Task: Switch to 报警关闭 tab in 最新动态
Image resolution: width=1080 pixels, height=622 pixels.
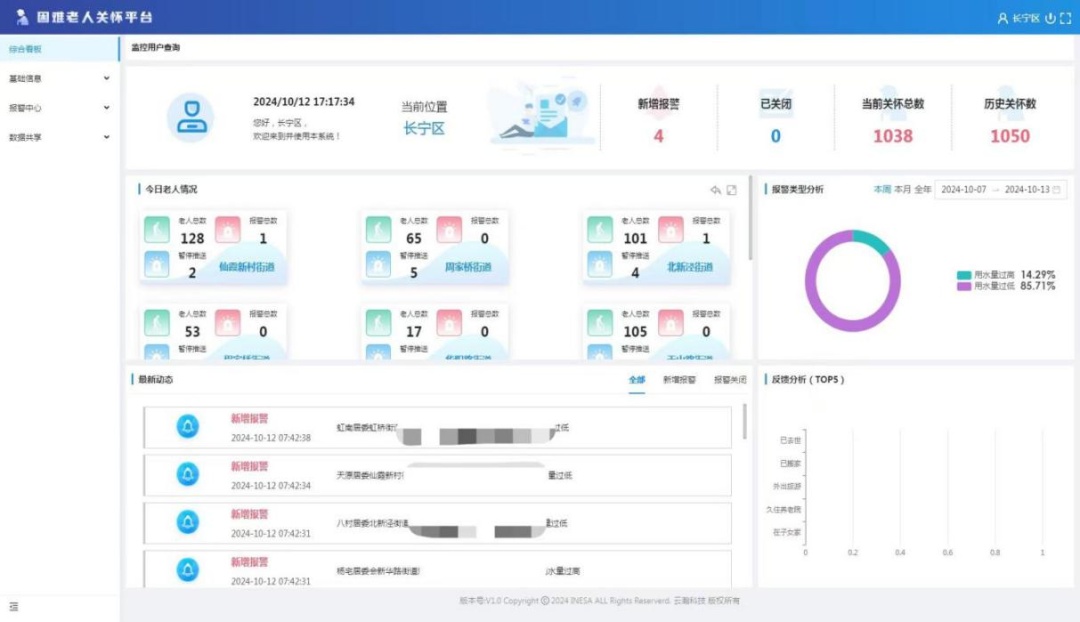Action: coord(729,380)
